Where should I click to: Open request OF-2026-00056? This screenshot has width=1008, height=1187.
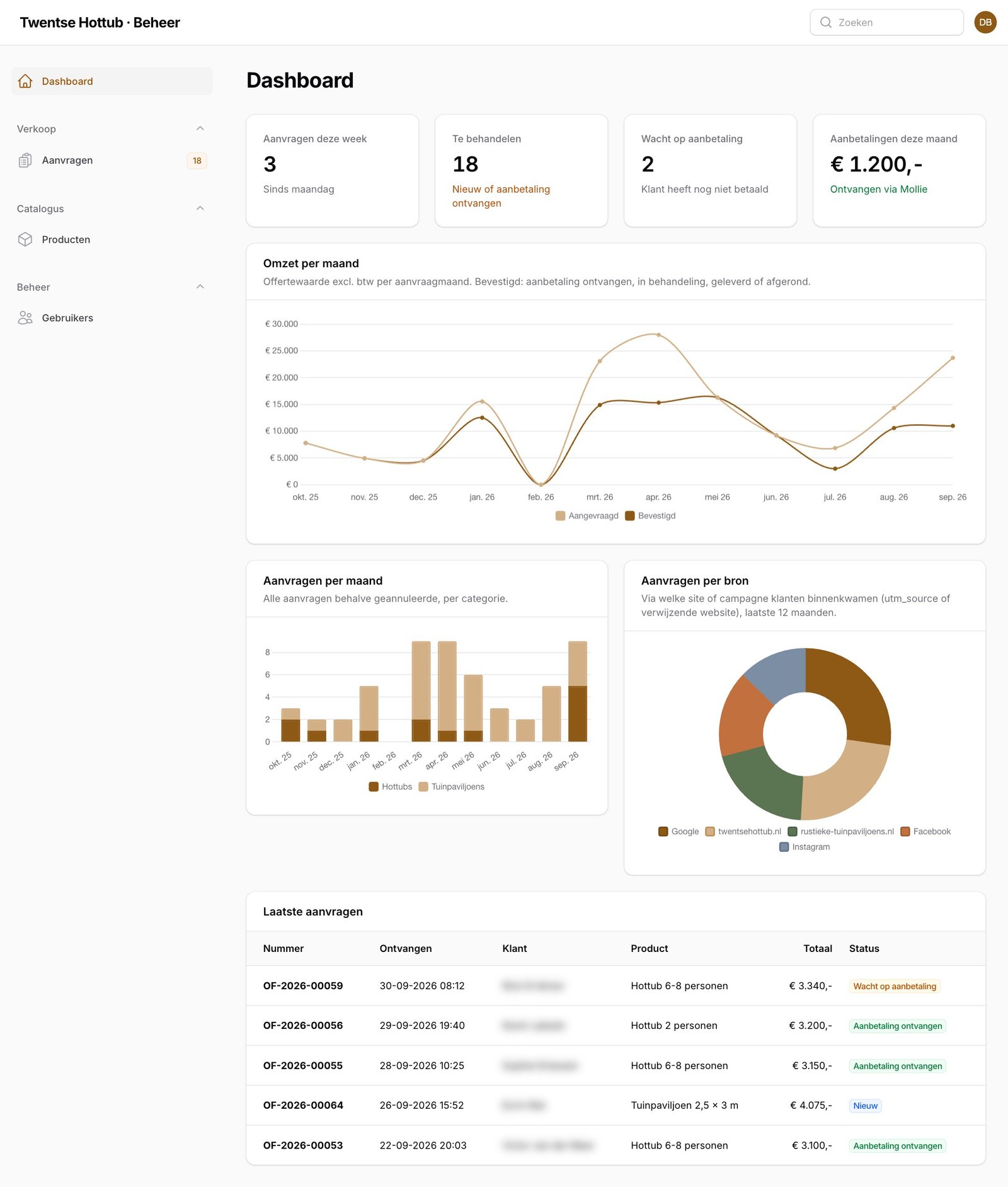(x=616, y=1026)
